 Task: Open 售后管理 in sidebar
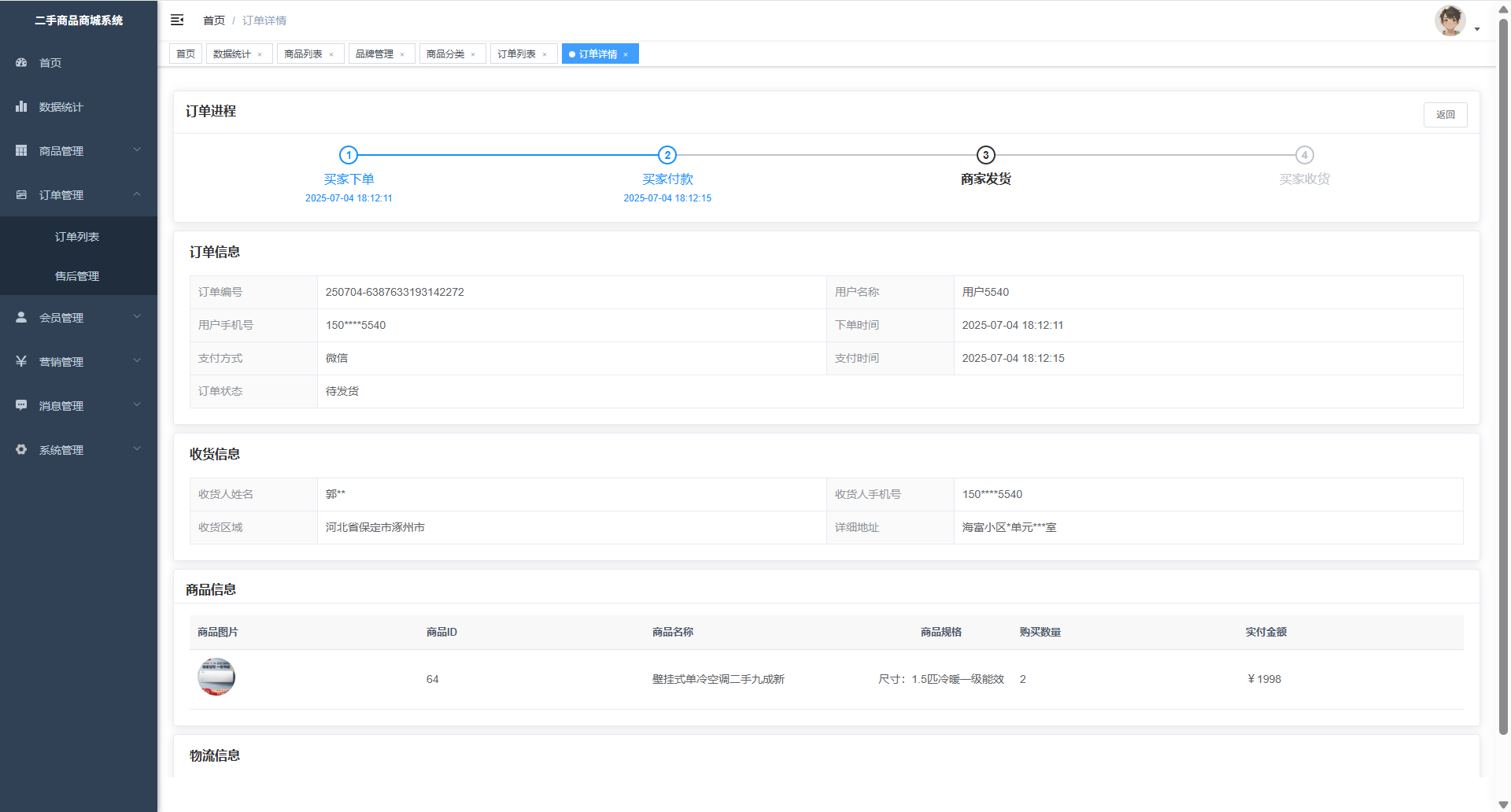[77, 276]
